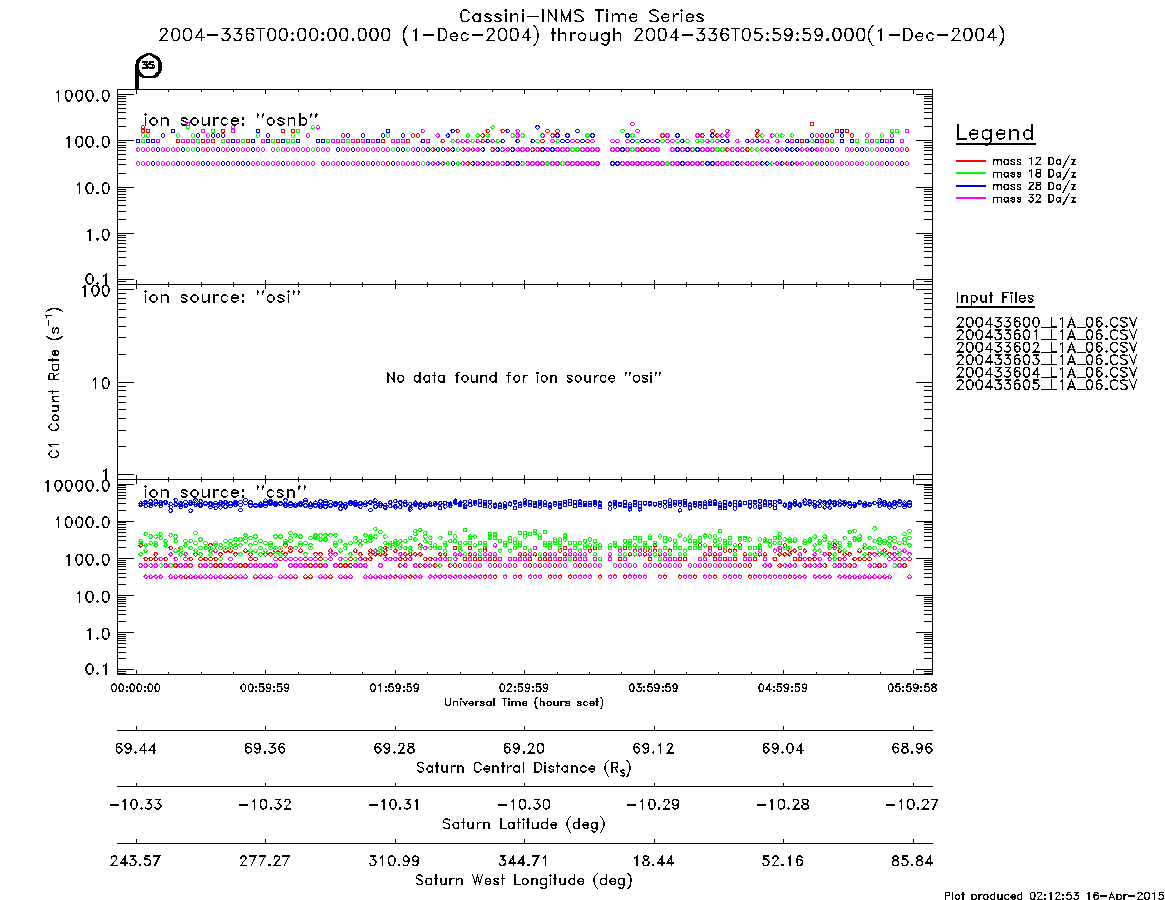This screenshot has width=1165, height=900.
Task: Click the date range subtitle starting 2004-336T00:00:00.000
Action: (581, 36)
